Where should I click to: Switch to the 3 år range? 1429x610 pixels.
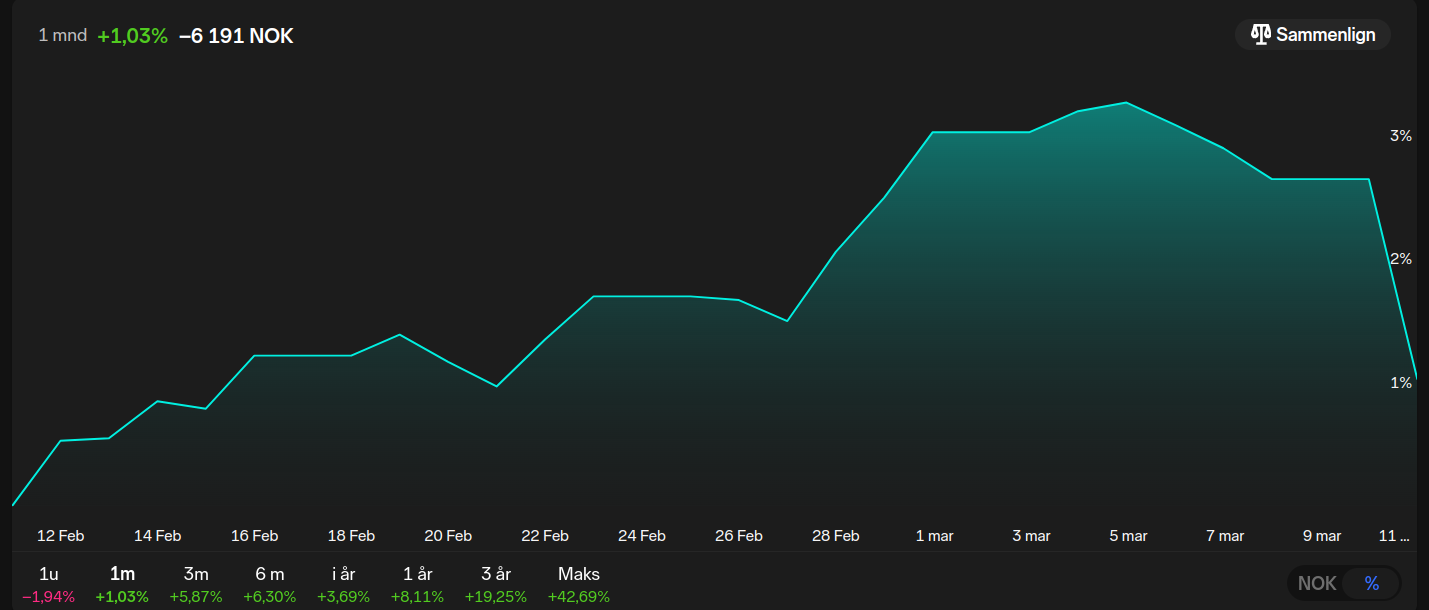click(495, 584)
